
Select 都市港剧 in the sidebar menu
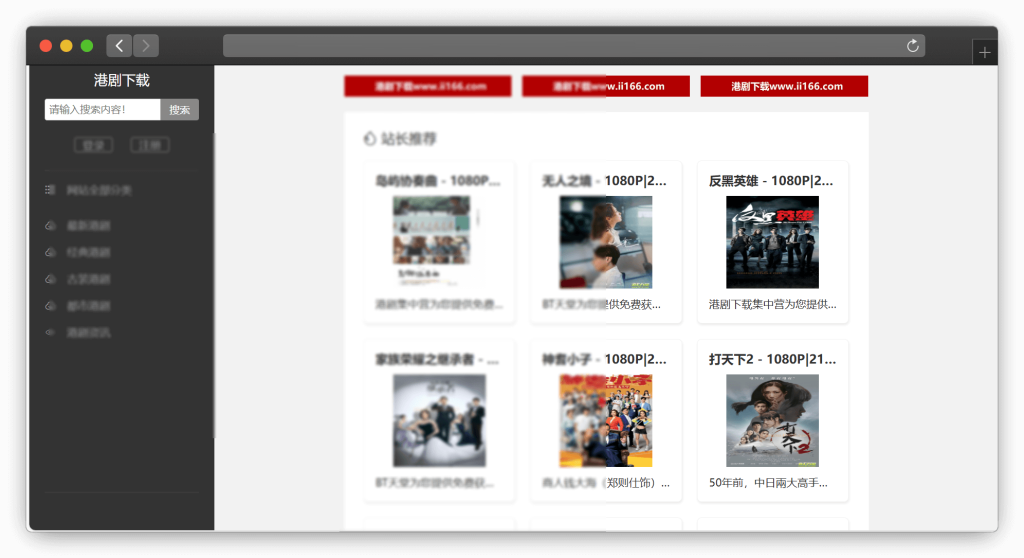click(x=88, y=306)
